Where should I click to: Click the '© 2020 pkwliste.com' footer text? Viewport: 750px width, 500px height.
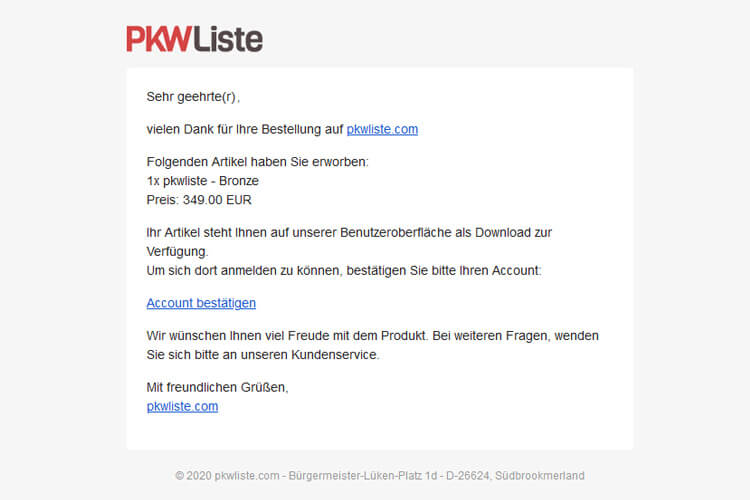tap(227, 476)
